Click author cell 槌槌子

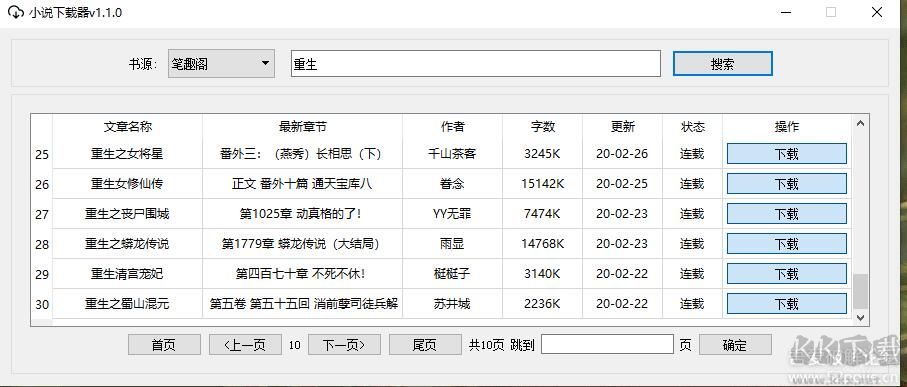pyautogui.click(x=452, y=274)
